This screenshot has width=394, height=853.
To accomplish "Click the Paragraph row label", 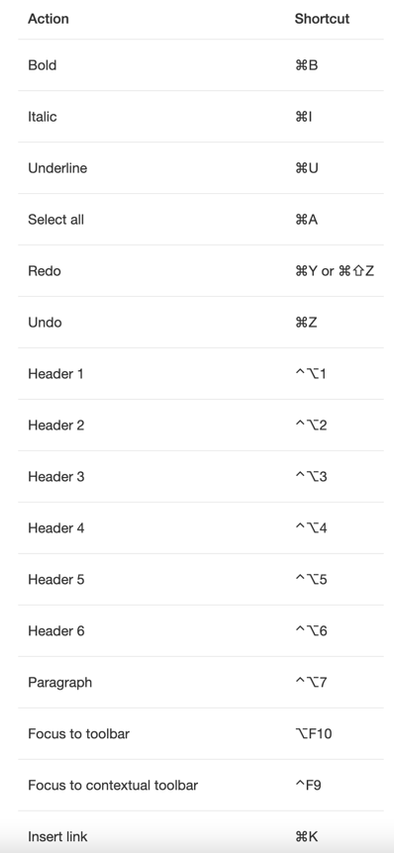I will tap(60, 682).
